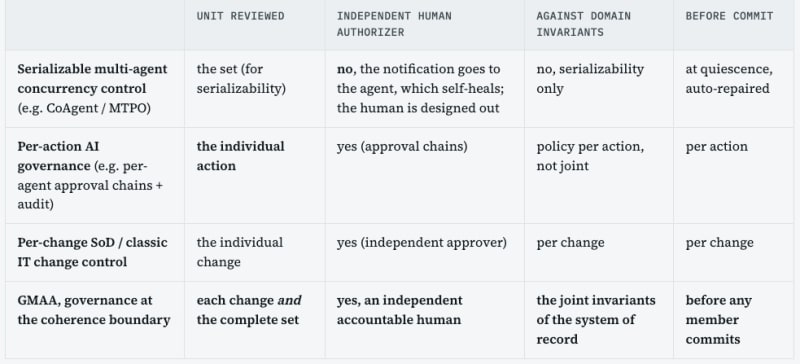This screenshot has height=364, width=800.
Task: Click the bold 'the individual action' cell
Action: [240, 156]
